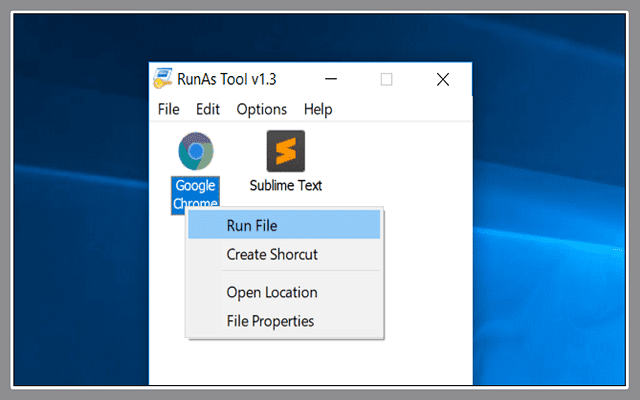Image resolution: width=640 pixels, height=400 pixels.
Task: Close the RunAs Tool window
Action: (x=443, y=79)
